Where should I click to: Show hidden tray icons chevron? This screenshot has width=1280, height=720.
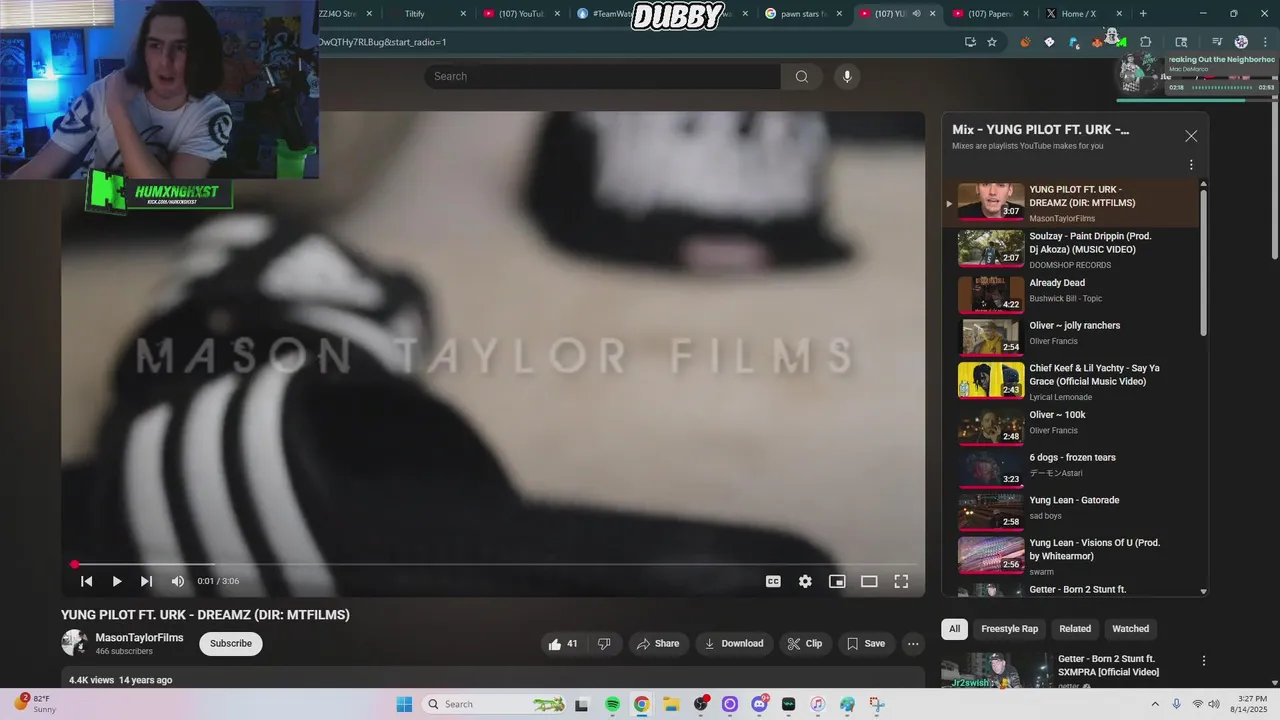1155,704
